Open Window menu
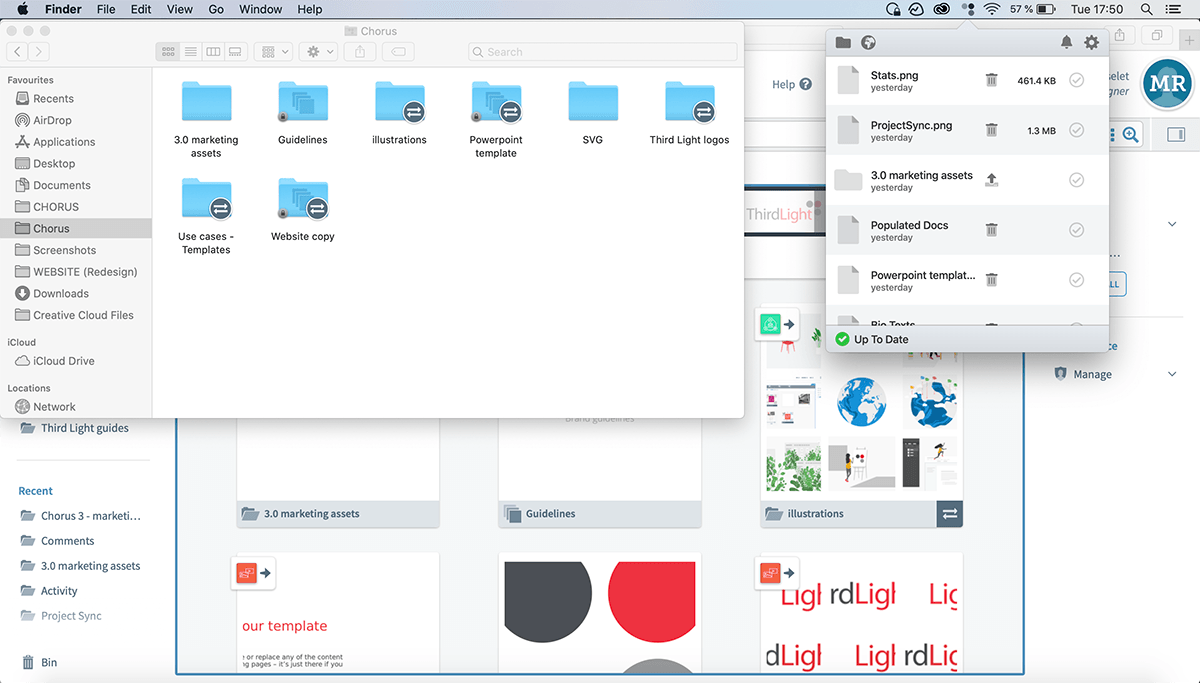The height and width of the screenshot is (683, 1200). [260, 9]
